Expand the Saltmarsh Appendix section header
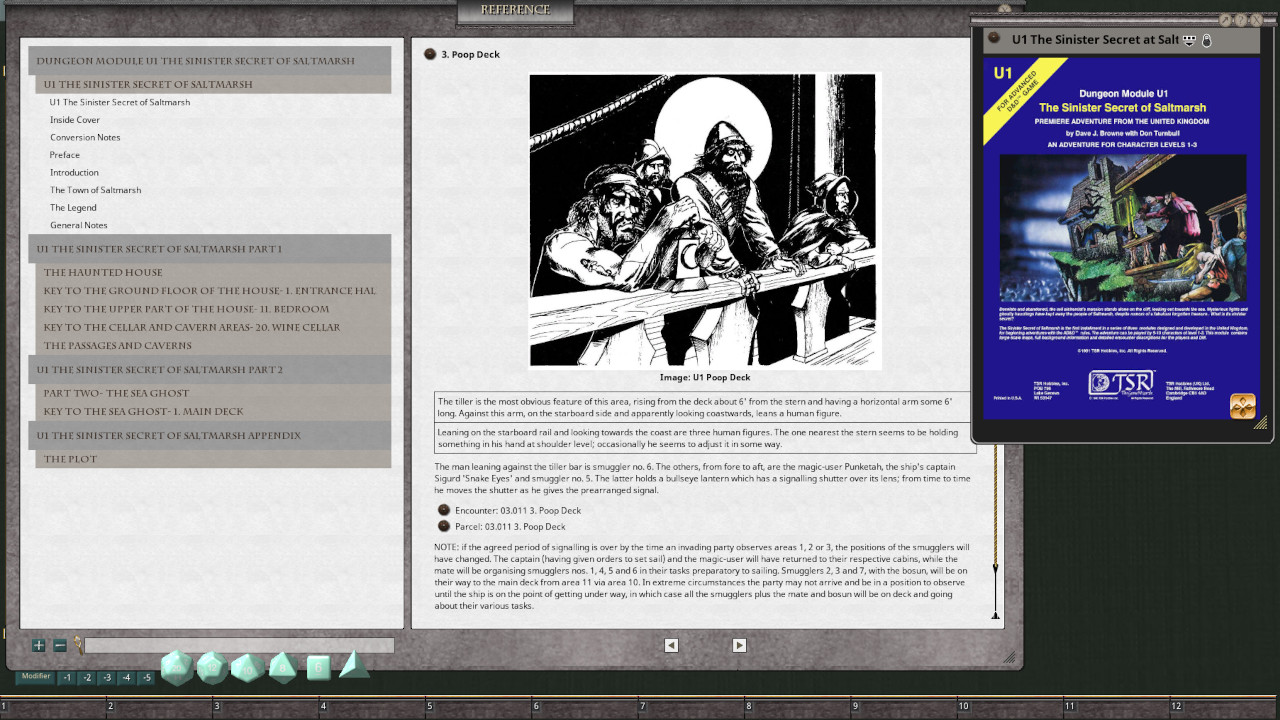1280x720 pixels. click(210, 436)
